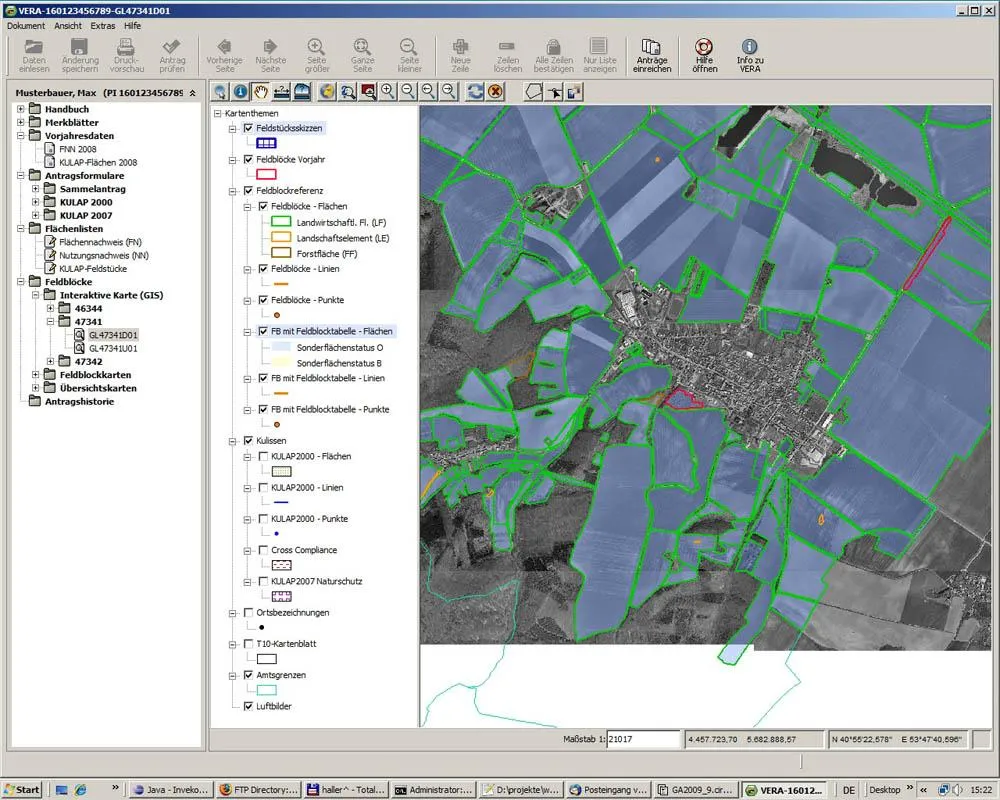
Task: Expand the Sammelantrag tree node
Action: (x=36, y=189)
